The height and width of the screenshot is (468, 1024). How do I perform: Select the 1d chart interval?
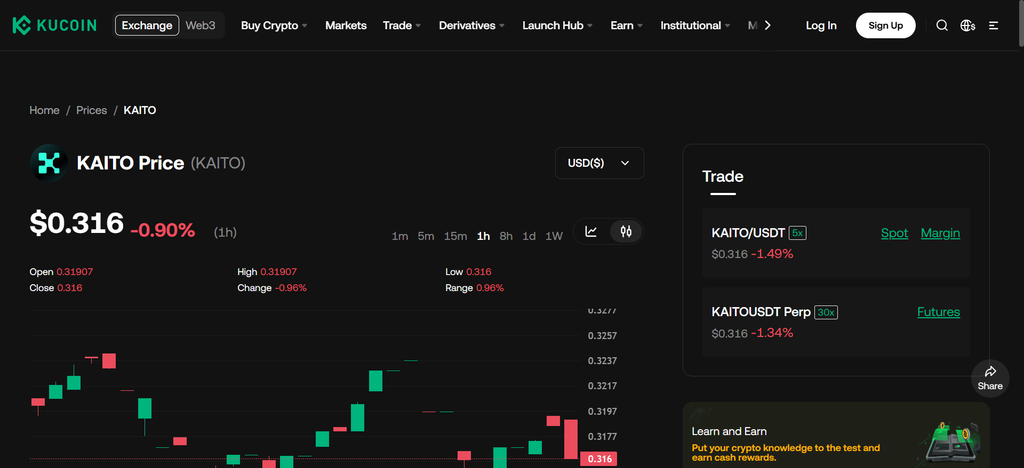pyautogui.click(x=529, y=236)
